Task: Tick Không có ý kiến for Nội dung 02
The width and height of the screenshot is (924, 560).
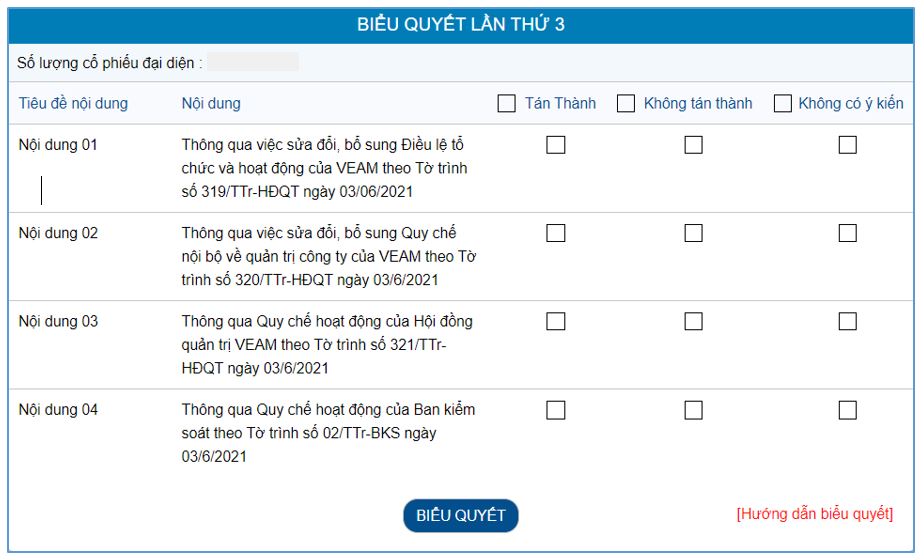Action: 847,233
